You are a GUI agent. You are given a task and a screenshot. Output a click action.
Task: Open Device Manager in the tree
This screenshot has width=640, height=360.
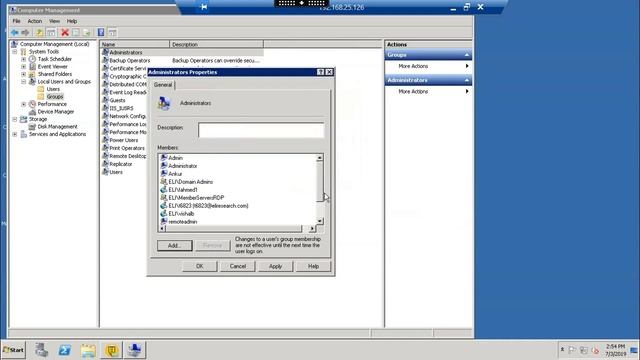(56, 111)
